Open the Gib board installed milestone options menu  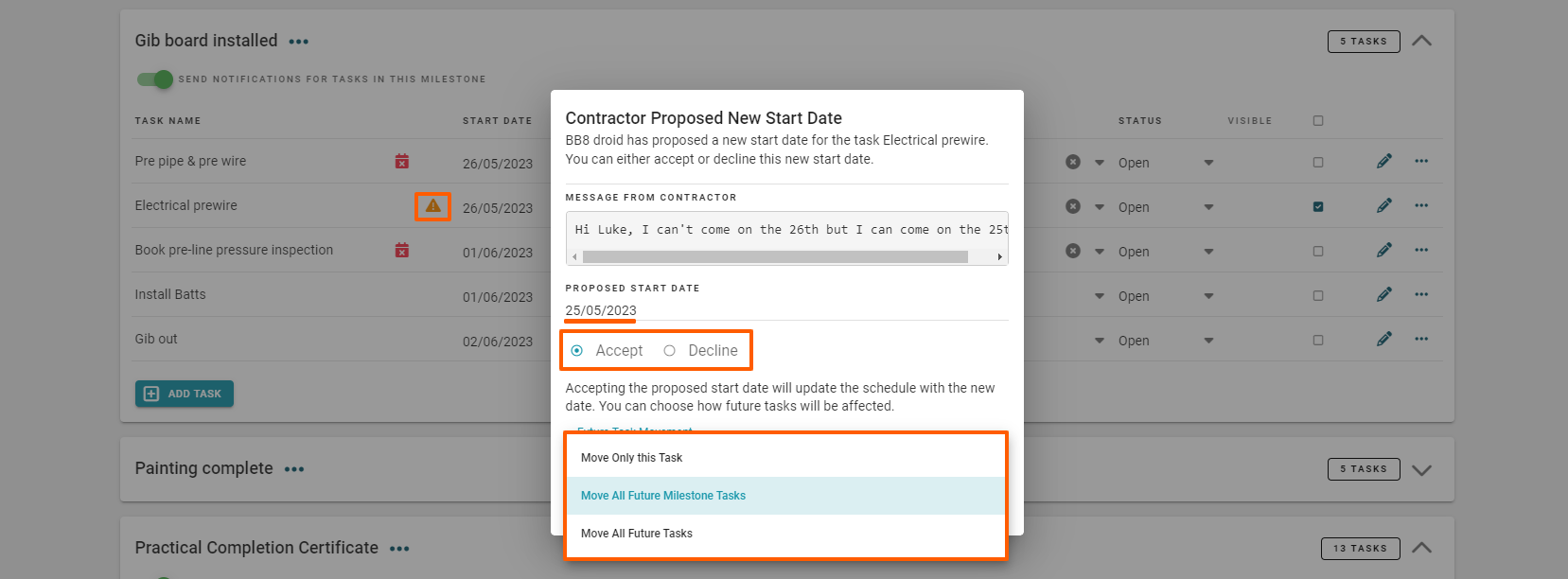point(299,42)
